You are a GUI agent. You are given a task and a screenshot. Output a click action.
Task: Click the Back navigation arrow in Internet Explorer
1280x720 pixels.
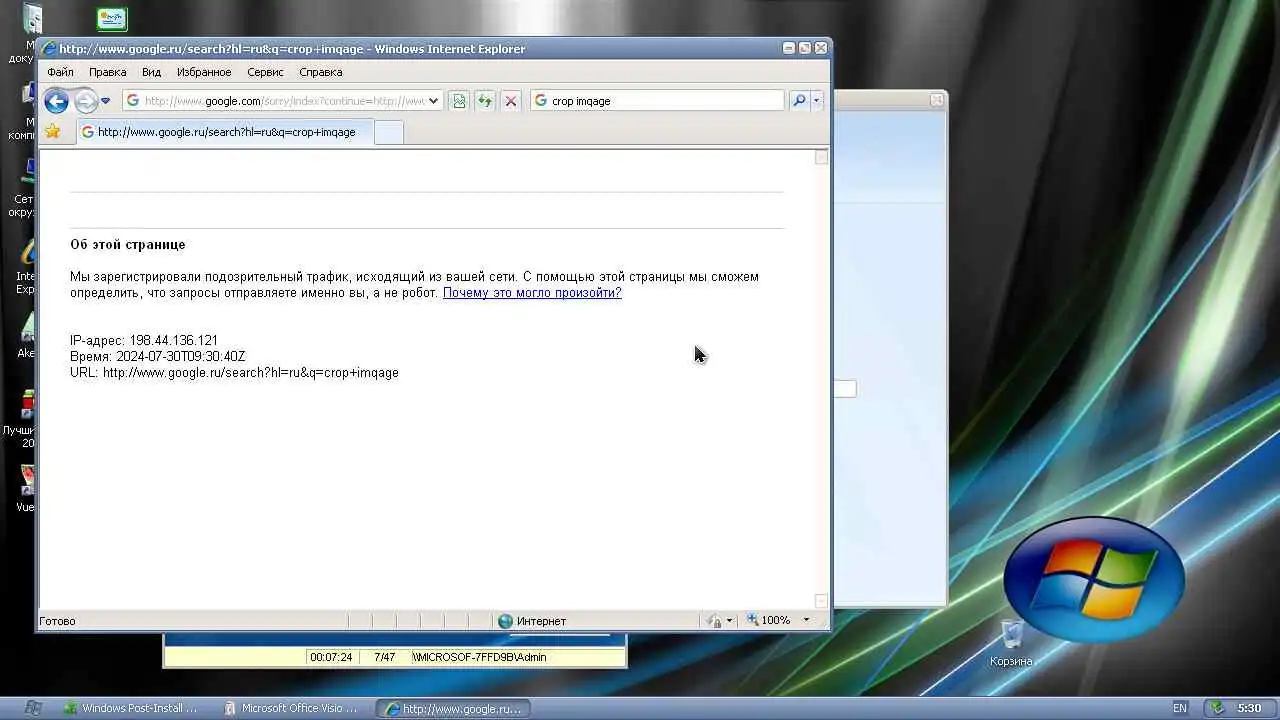(x=56, y=101)
